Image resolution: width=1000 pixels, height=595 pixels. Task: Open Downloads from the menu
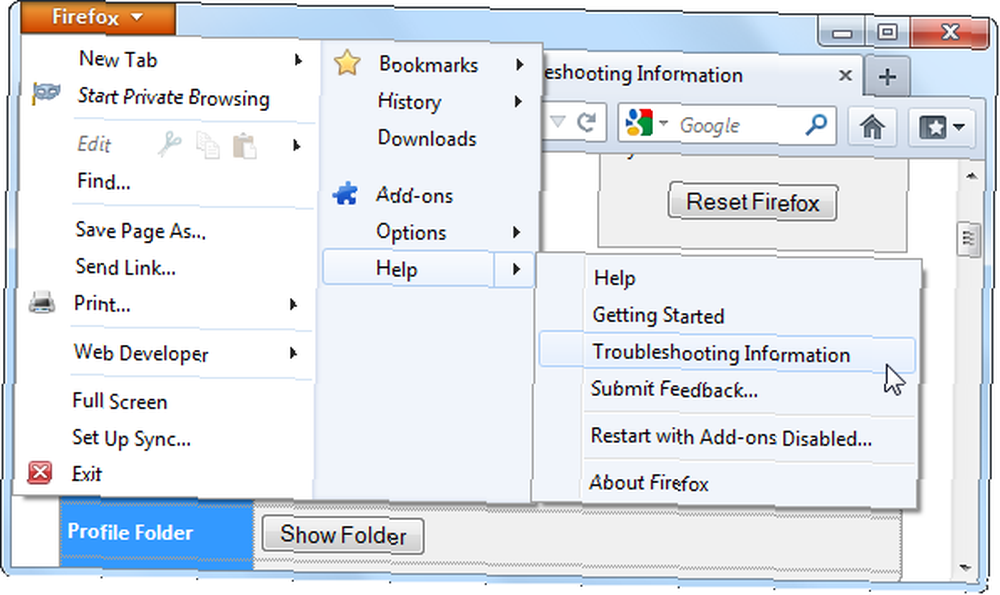point(427,138)
